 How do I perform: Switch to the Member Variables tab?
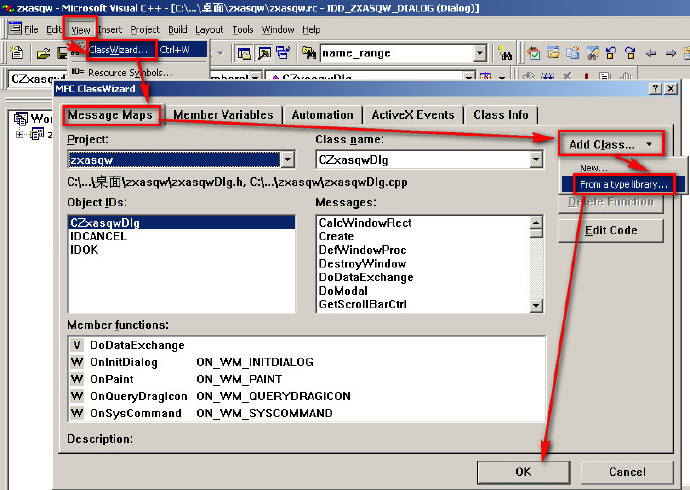[x=223, y=115]
